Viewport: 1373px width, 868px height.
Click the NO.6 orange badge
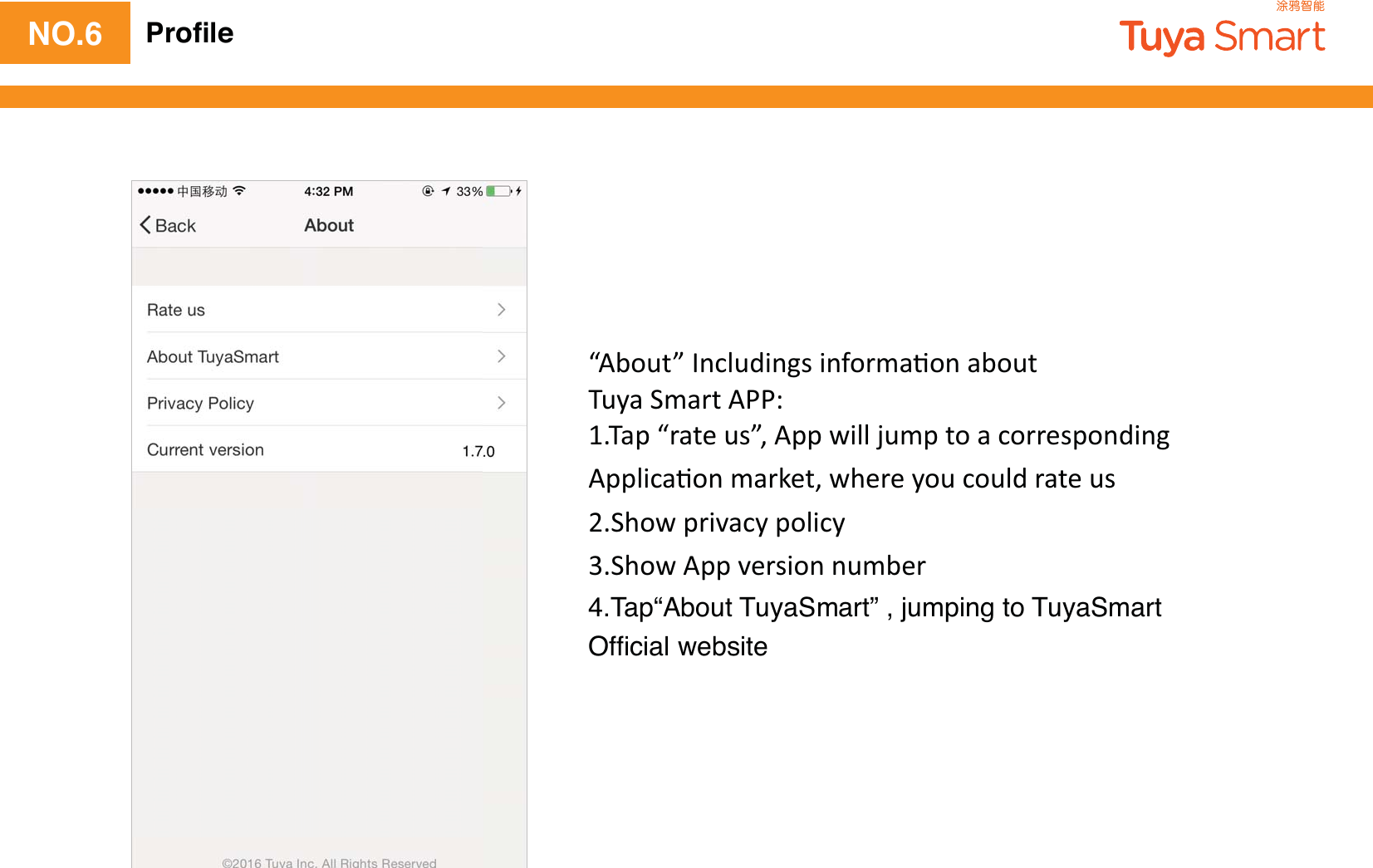65,33
